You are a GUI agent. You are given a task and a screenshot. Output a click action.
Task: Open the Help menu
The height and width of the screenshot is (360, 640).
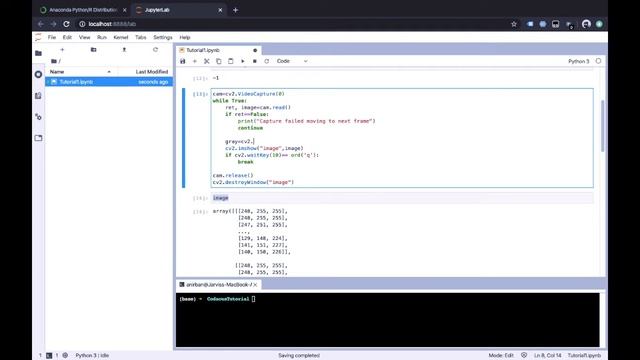185,37
